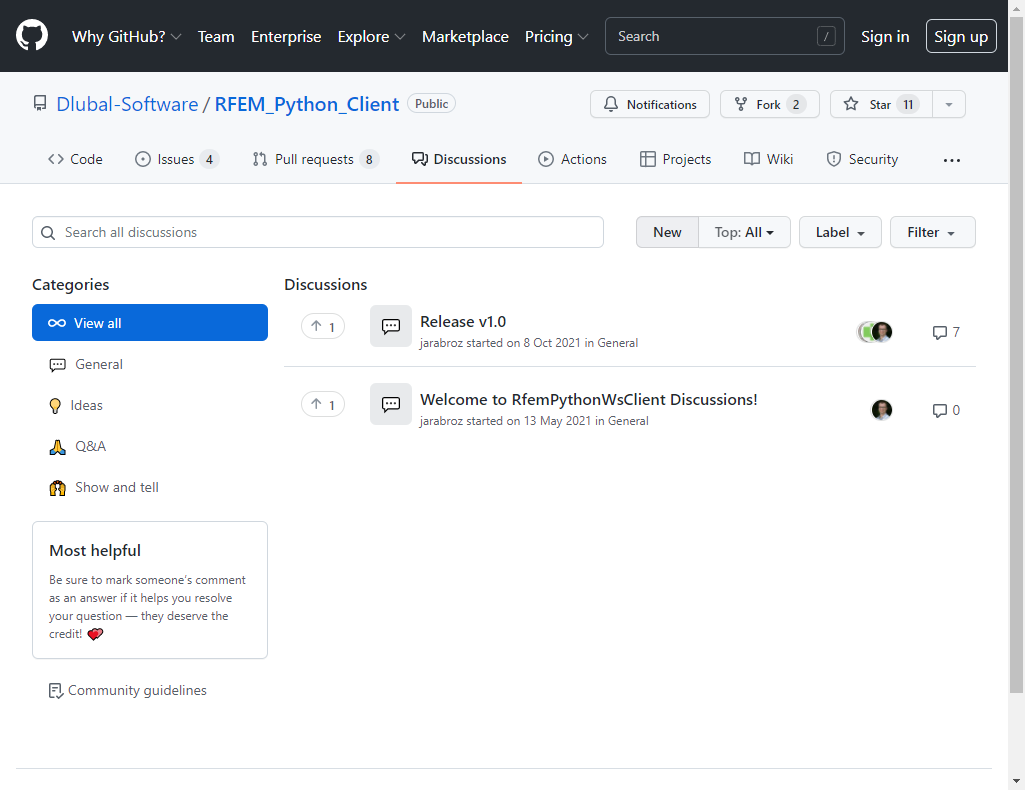Click the comment count on Release v1.0
Viewport: 1025px width, 790px height.
[x=946, y=332]
